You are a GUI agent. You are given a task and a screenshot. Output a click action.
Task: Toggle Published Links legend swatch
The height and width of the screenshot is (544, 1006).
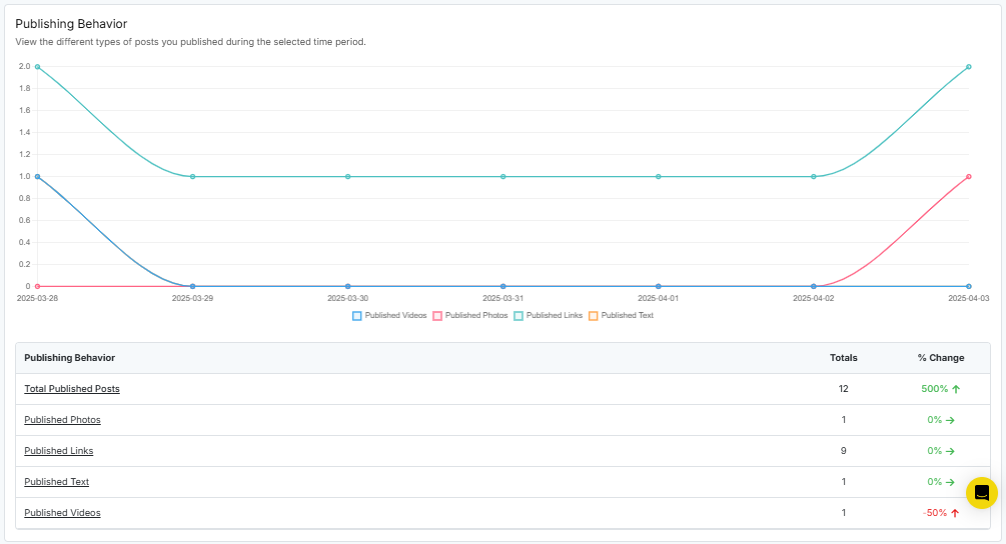pos(518,316)
